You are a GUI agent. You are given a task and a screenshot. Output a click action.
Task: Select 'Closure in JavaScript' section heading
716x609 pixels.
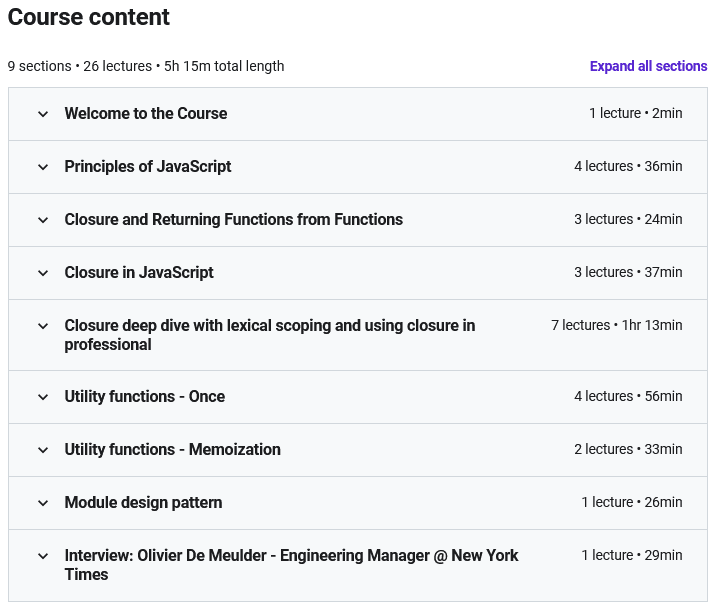[139, 273]
